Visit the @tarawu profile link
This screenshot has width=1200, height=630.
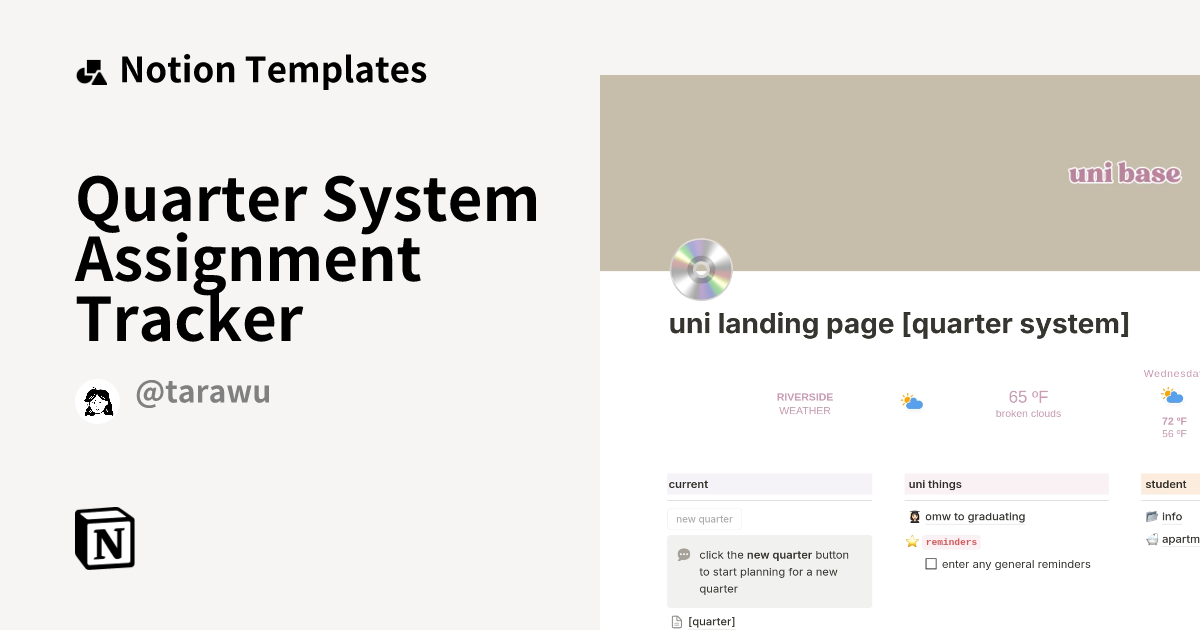pos(203,391)
